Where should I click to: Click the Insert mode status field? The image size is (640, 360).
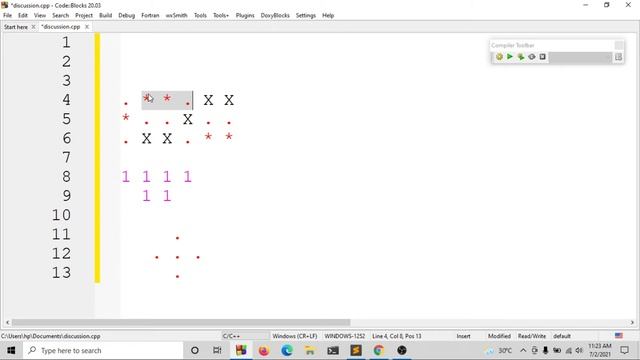(463, 336)
